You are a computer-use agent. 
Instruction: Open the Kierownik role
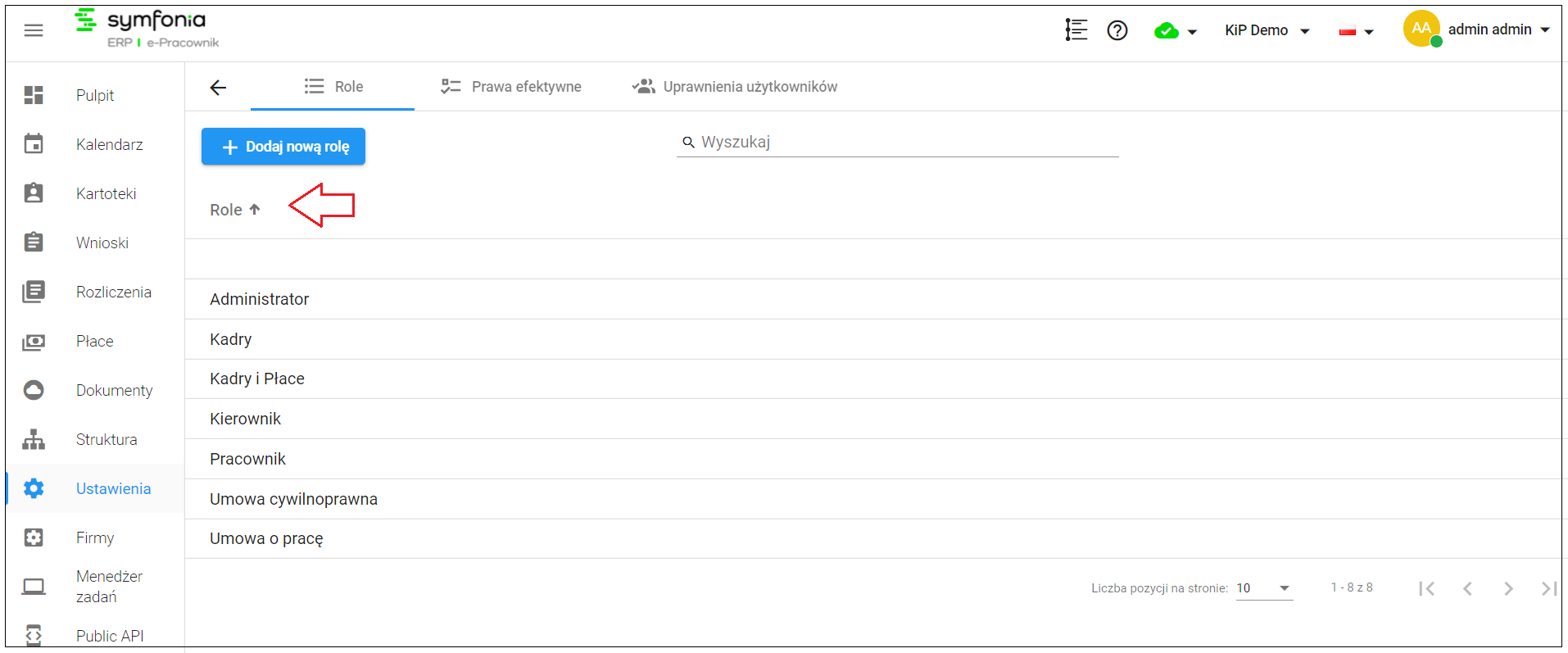pos(873,419)
